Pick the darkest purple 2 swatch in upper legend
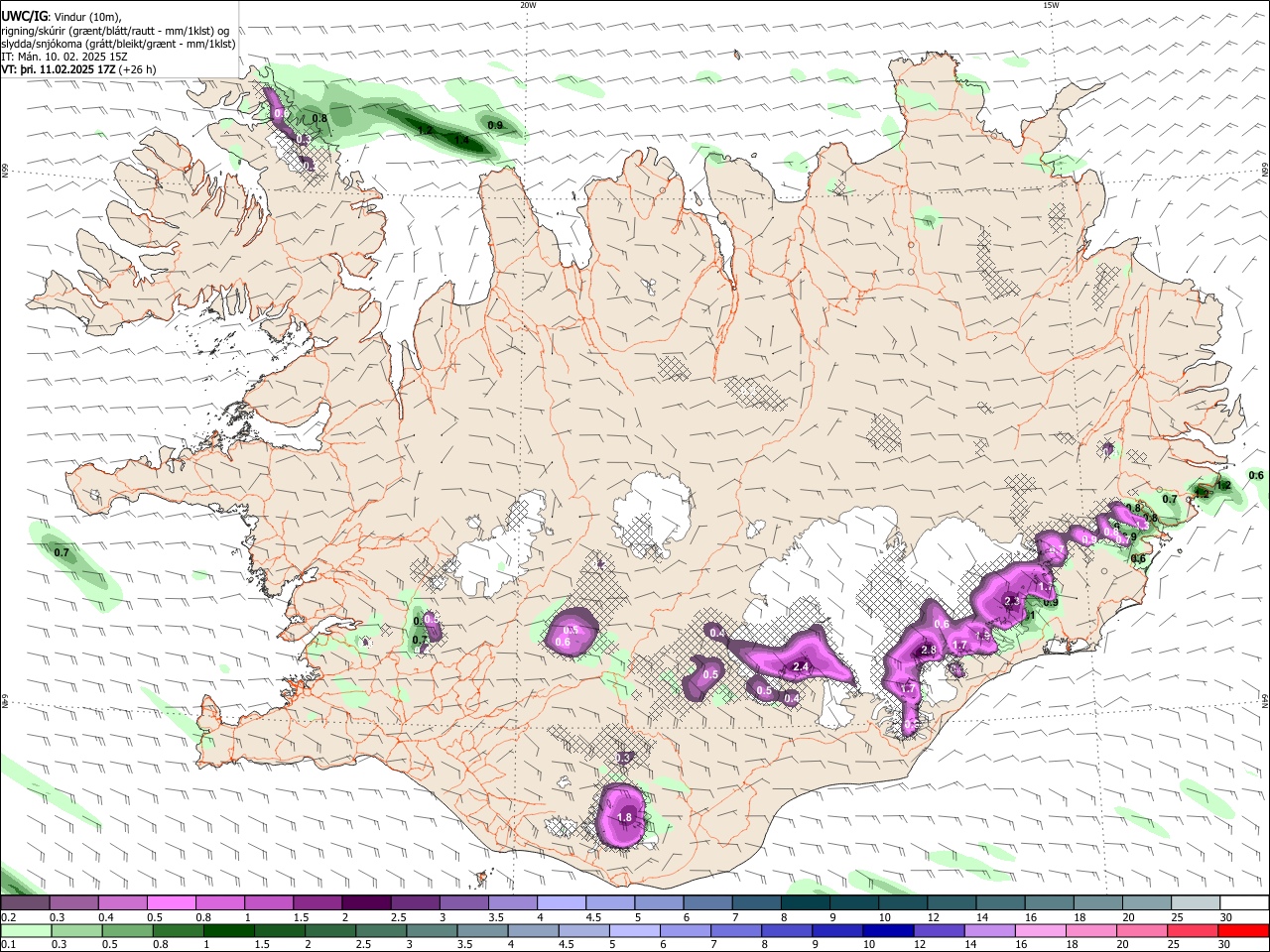 point(365,902)
